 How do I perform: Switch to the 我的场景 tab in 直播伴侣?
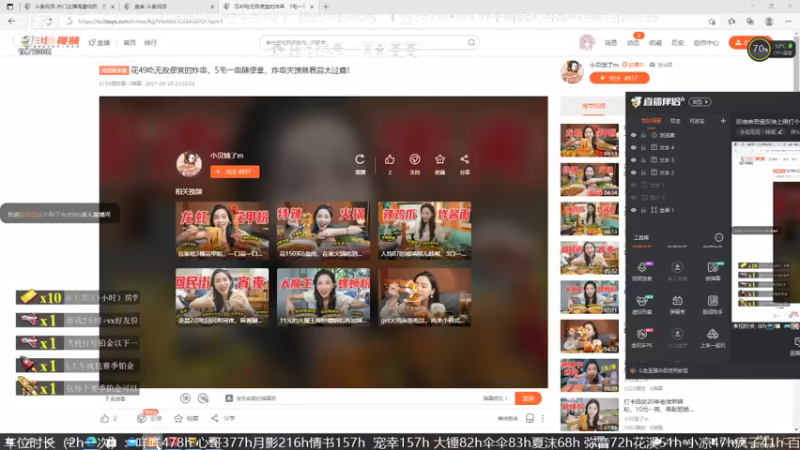[651, 121]
